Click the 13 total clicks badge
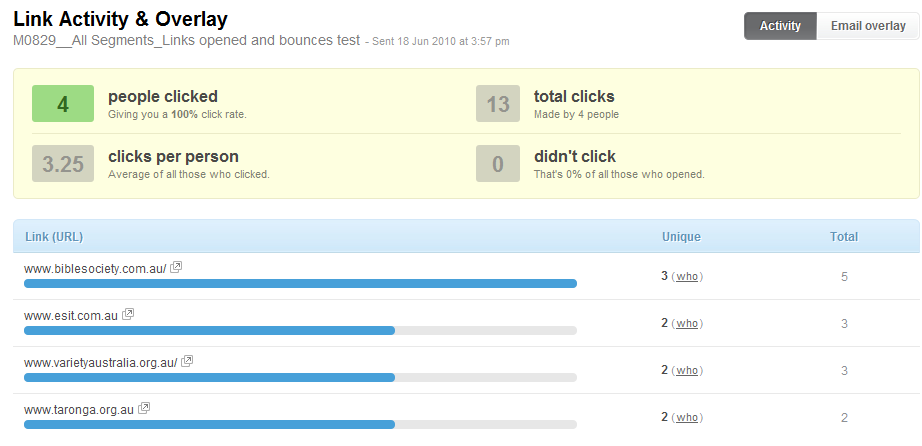This screenshot has width=922, height=446. pos(498,104)
